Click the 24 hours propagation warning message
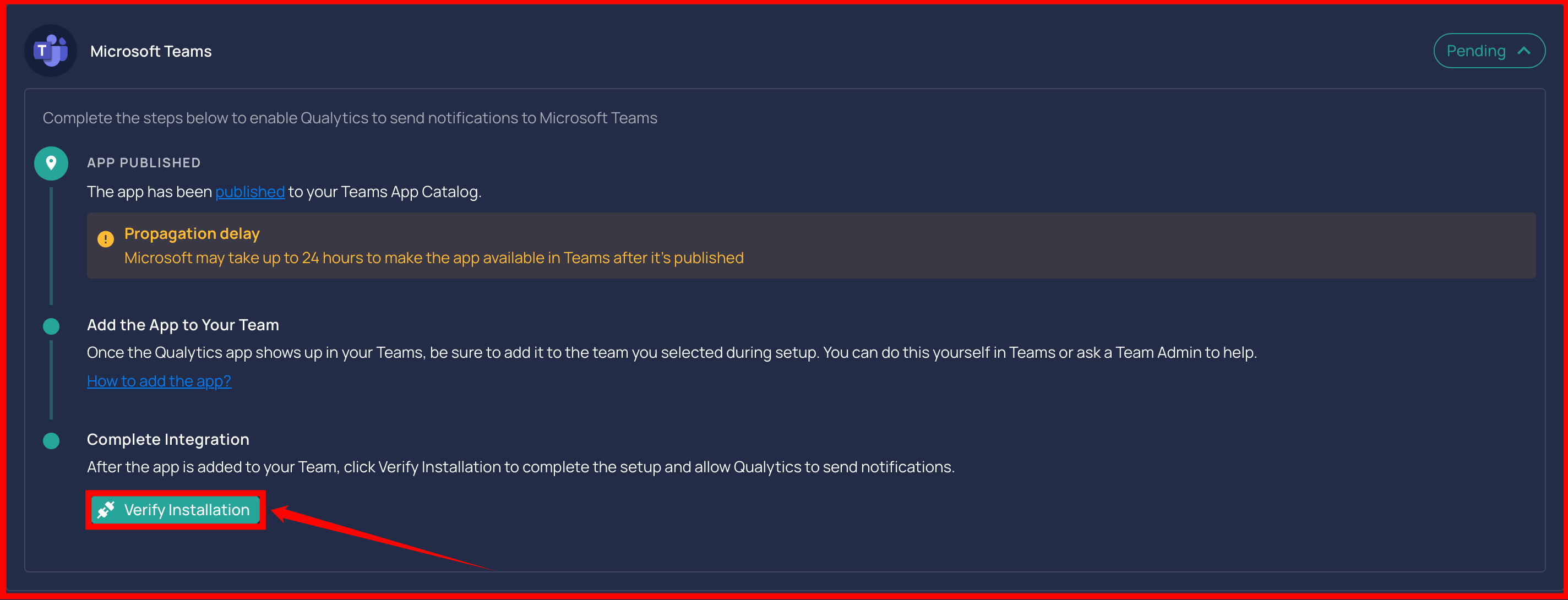Screen dimensions: 1568x600 pos(433,258)
